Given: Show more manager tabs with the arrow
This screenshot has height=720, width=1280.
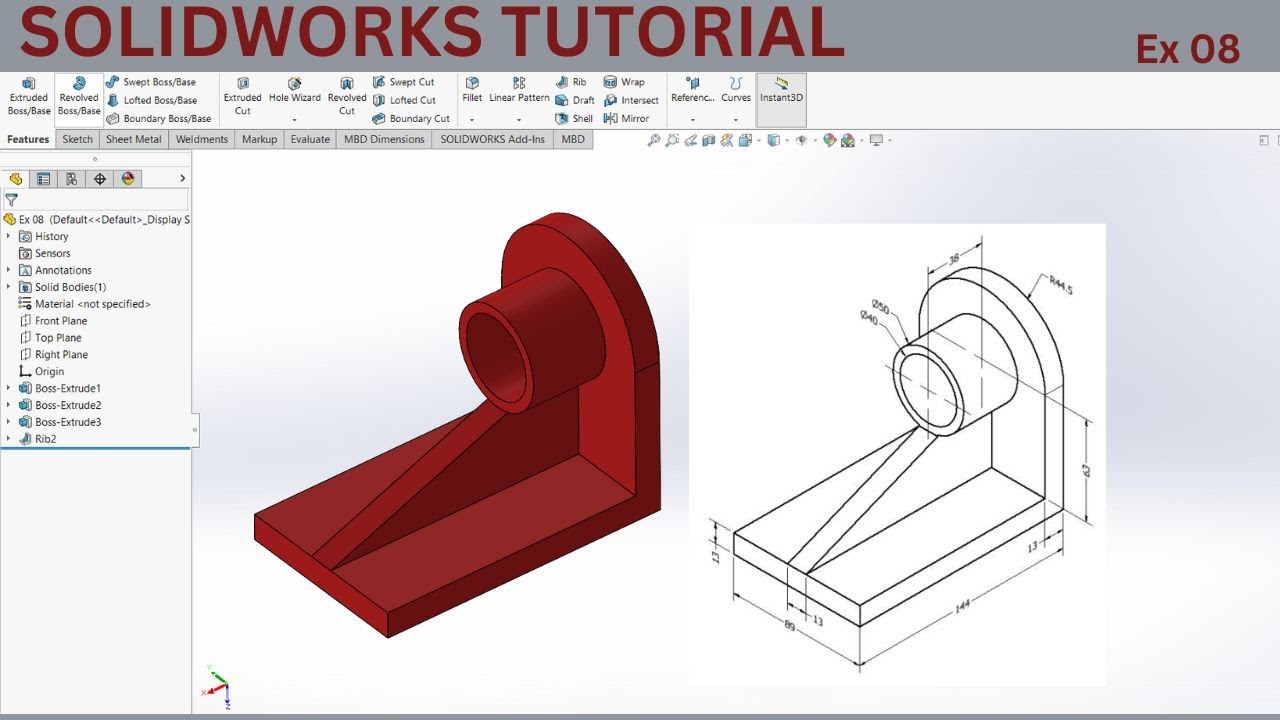Looking at the screenshot, I should pos(182,179).
